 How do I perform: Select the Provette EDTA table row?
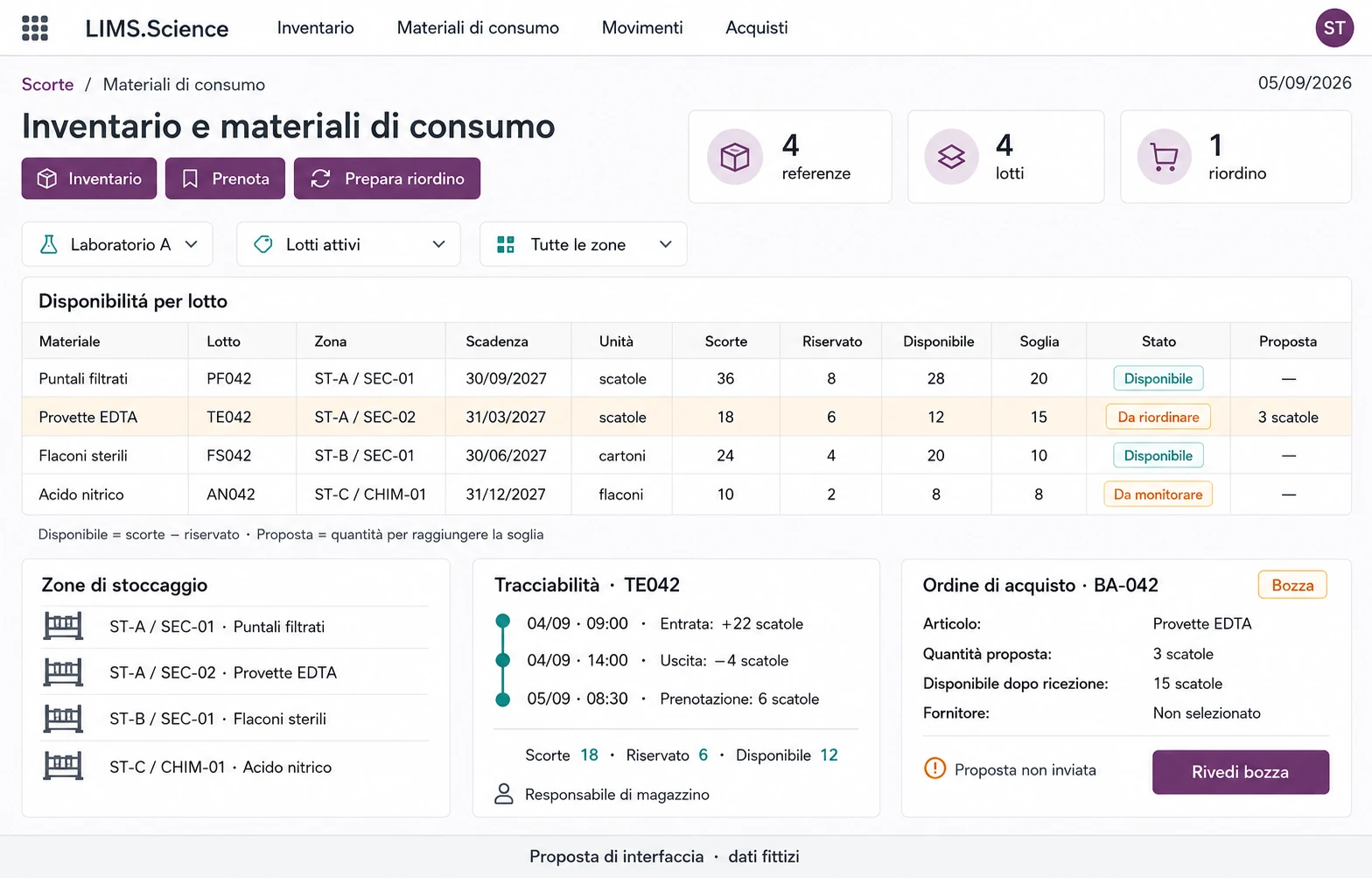687,417
